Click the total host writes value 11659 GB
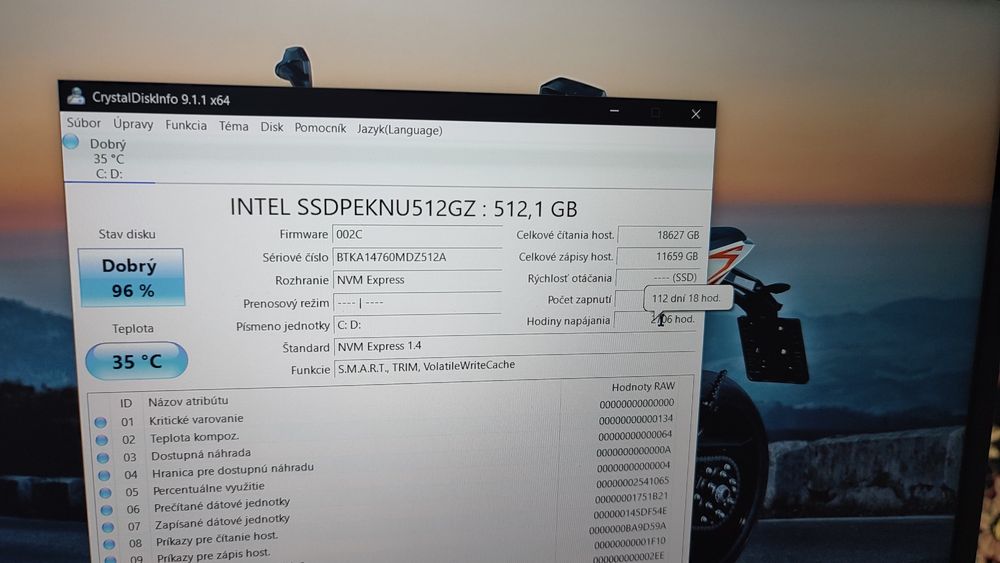1000x563 pixels. coord(659,256)
